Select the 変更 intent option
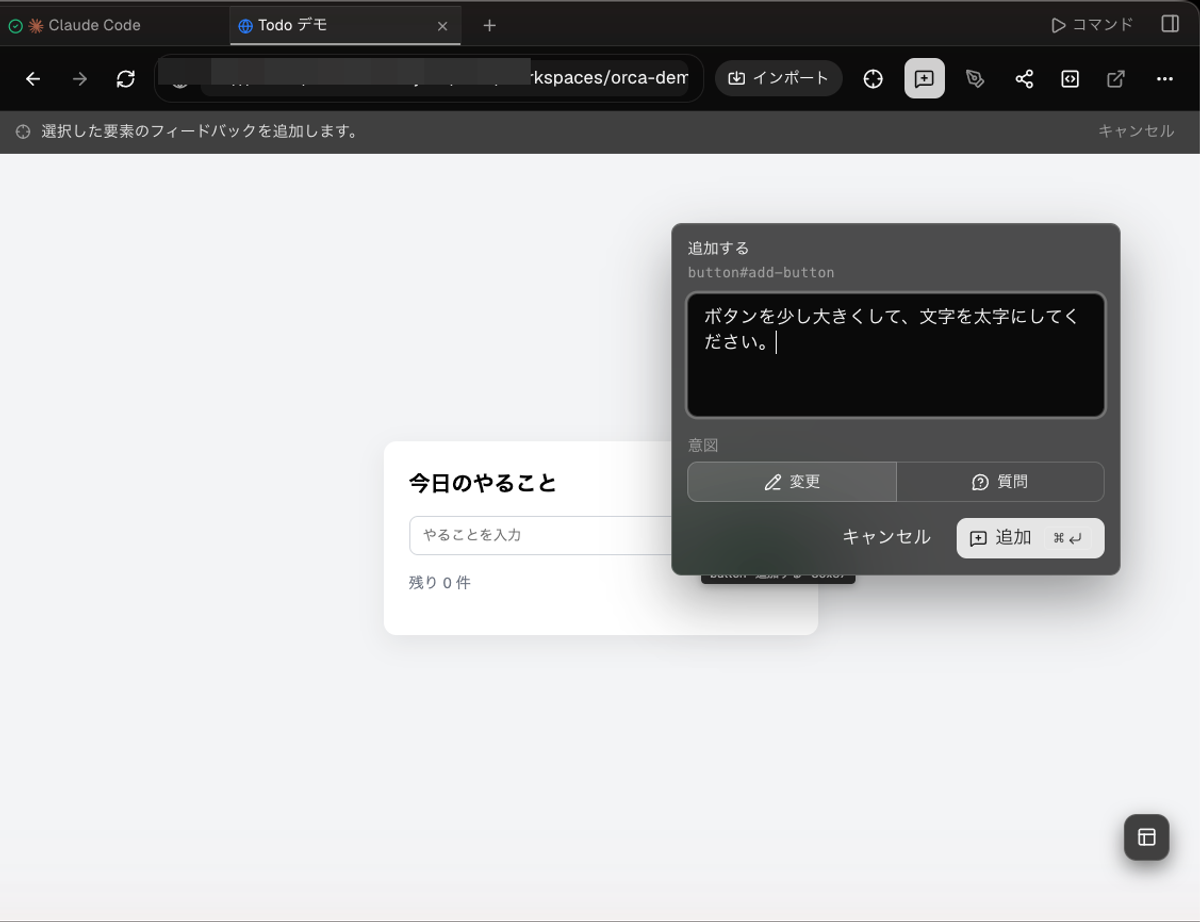The image size is (1200, 922). pyautogui.click(x=792, y=482)
